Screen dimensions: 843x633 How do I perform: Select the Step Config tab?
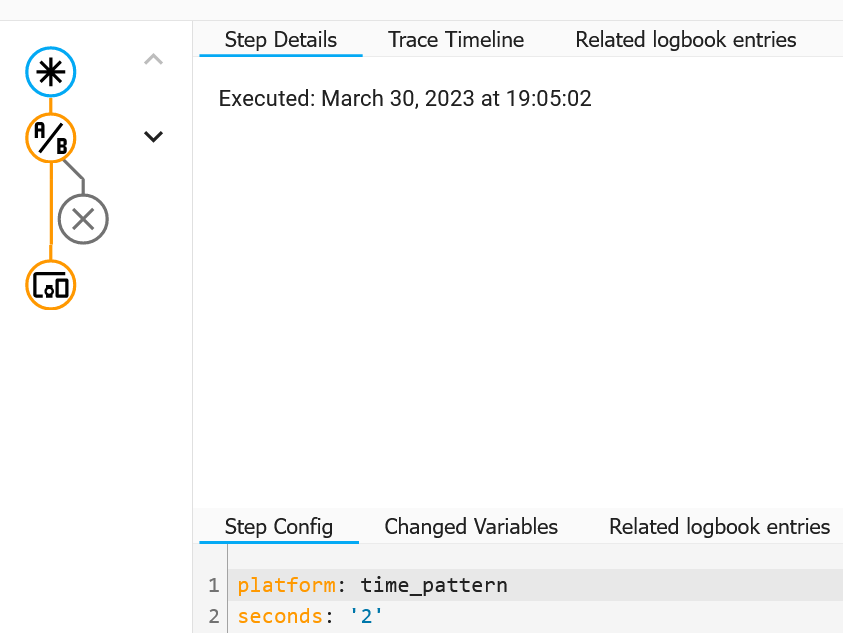click(x=278, y=526)
